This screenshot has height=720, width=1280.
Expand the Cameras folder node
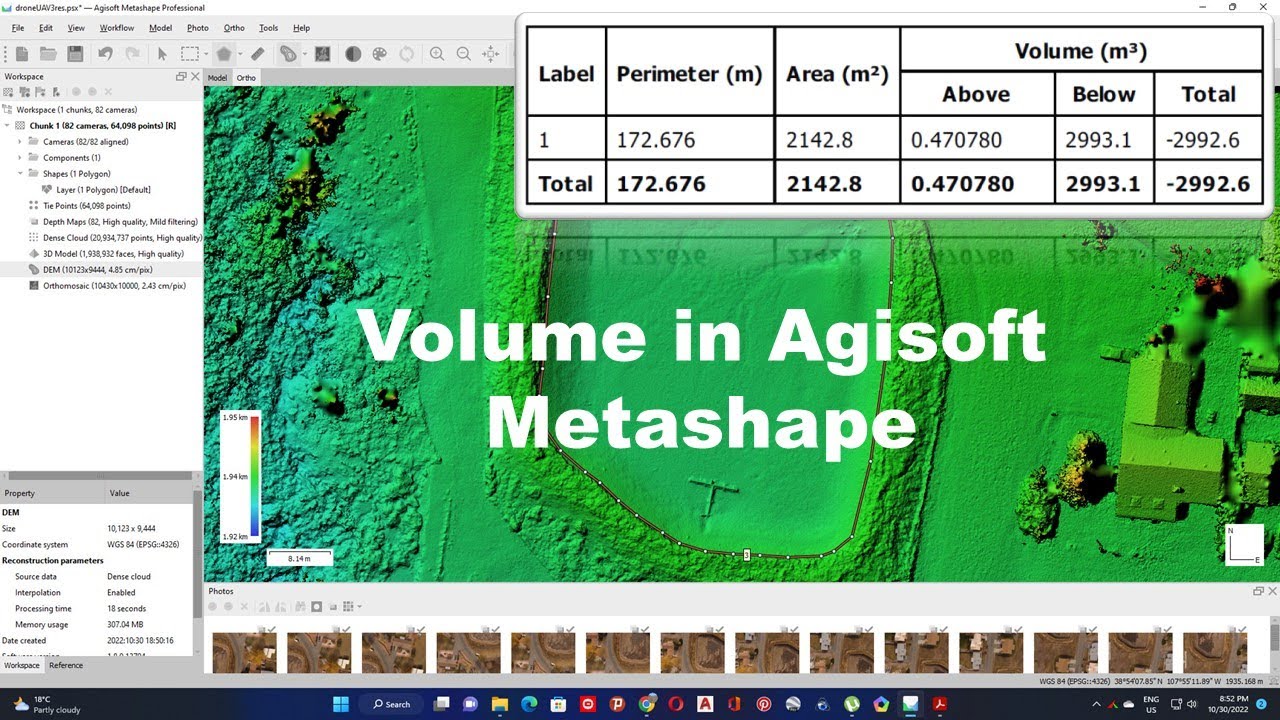point(19,142)
